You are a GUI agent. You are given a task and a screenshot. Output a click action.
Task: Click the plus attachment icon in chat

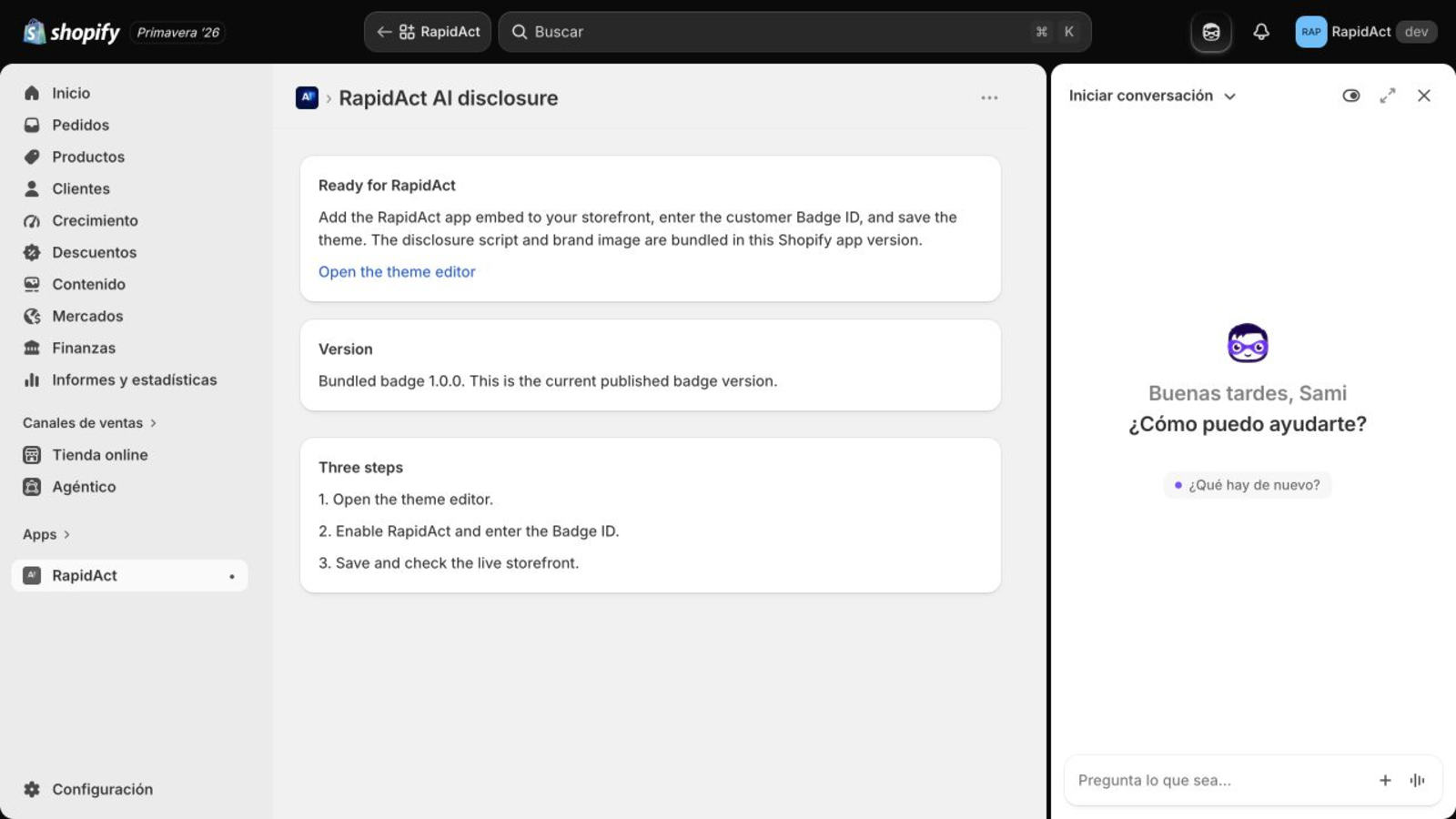pyautogui.click(x=1385, y=781)
